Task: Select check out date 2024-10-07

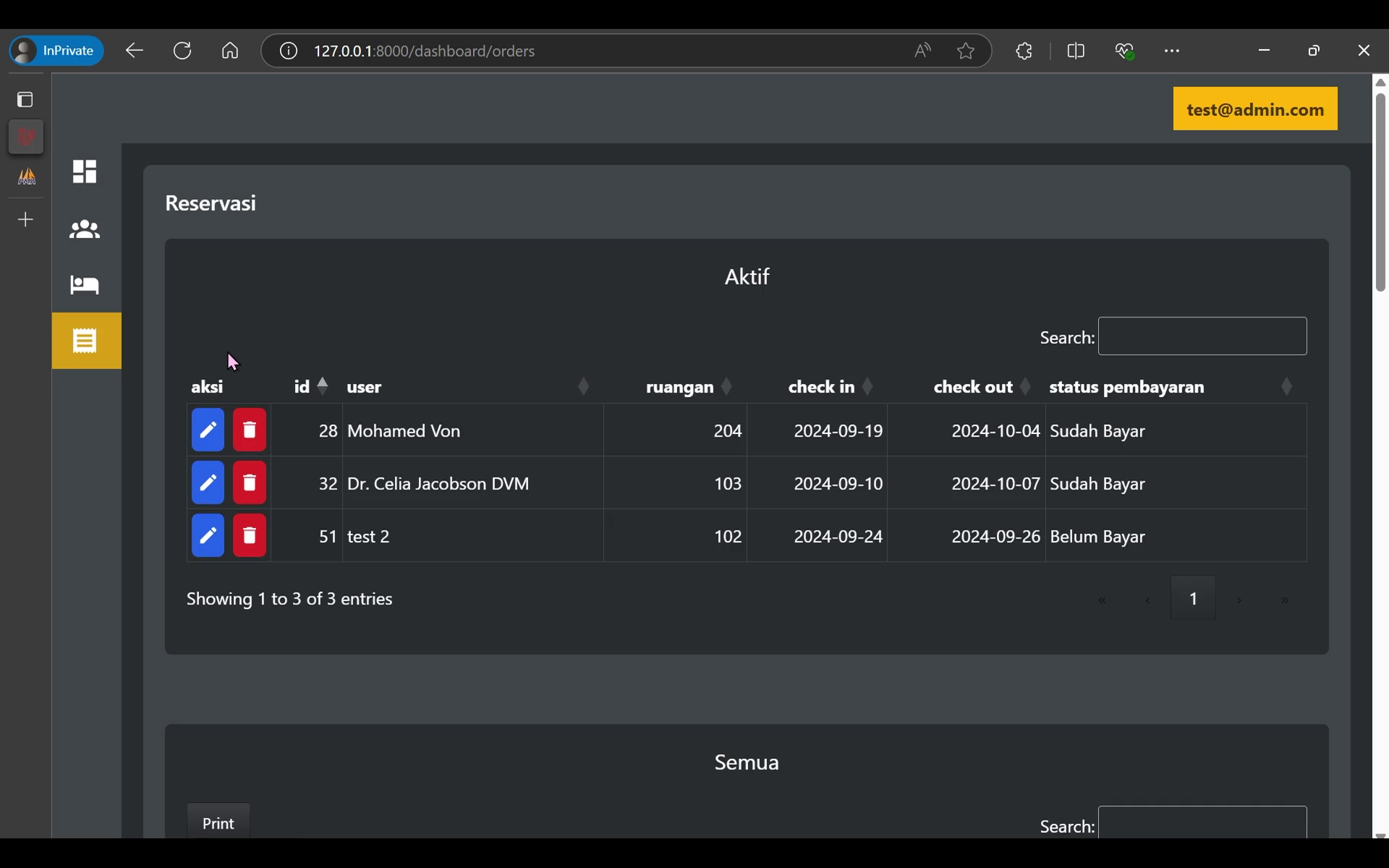Action: 995,484
